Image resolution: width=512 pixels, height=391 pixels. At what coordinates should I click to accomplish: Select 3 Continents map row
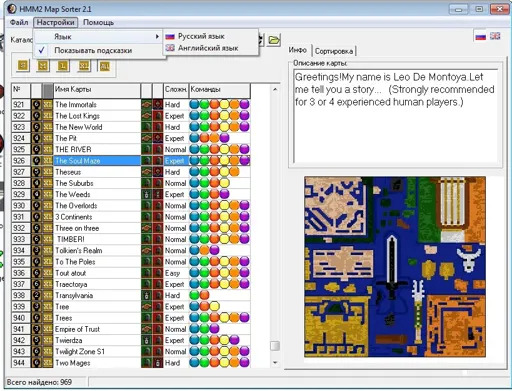point(131,217)
